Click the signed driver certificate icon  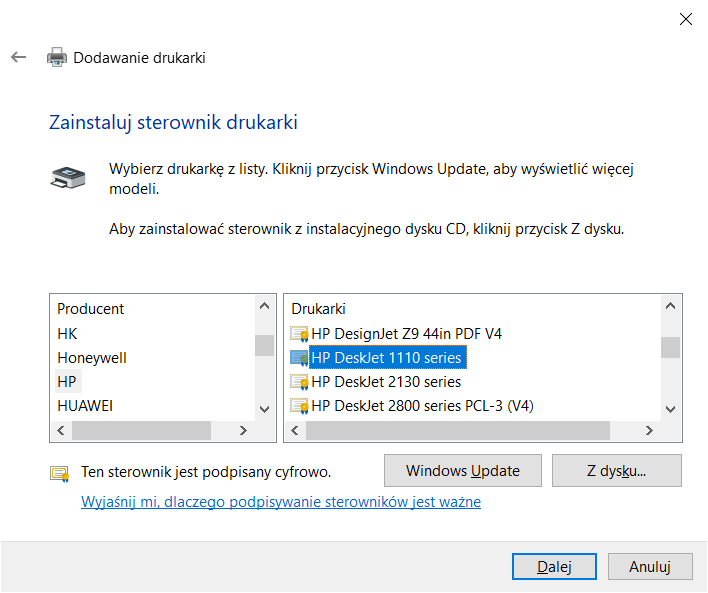point(60,472)
